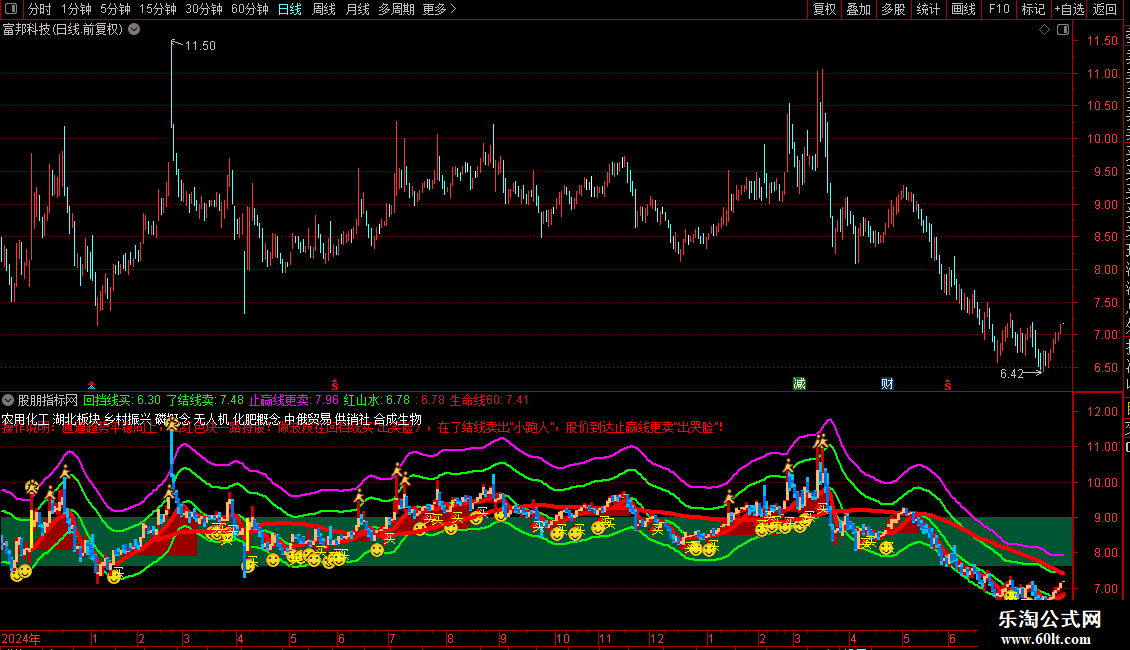Click the green 减 event marker
This screenshot has width=1130, height=650.
coord(799,383)
